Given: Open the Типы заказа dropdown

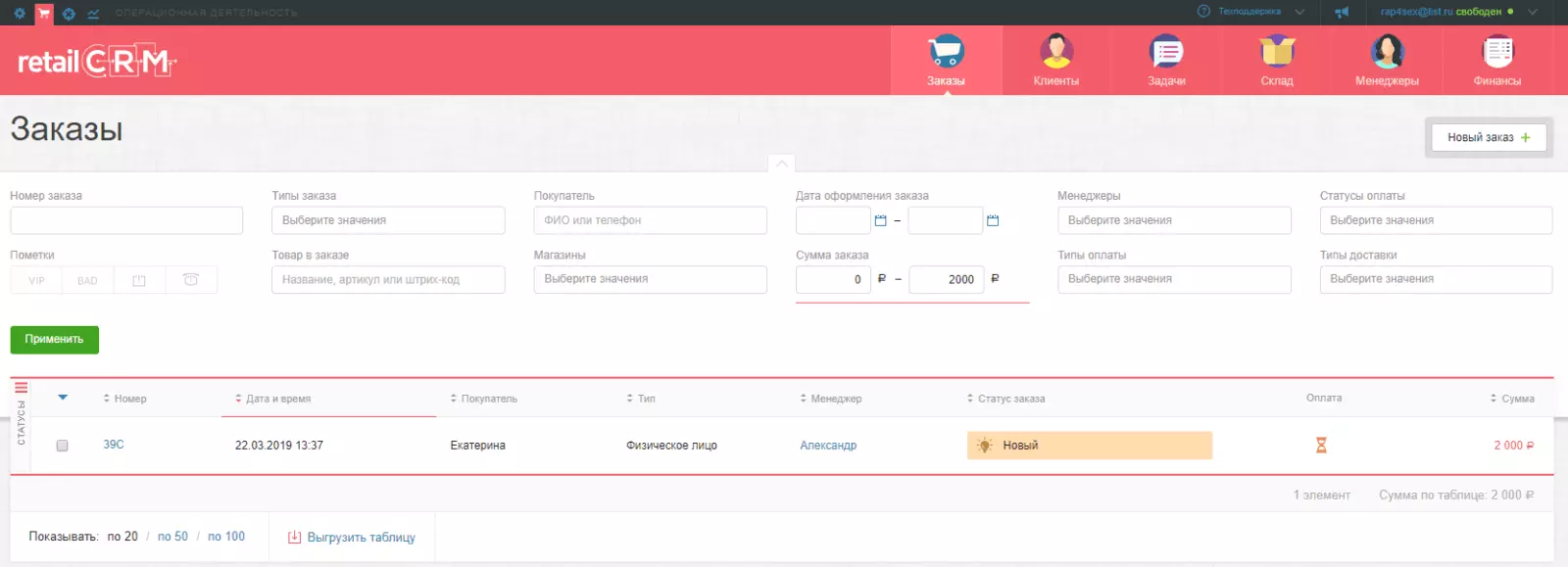Looking at the screenshot, I should click(388, 220).
